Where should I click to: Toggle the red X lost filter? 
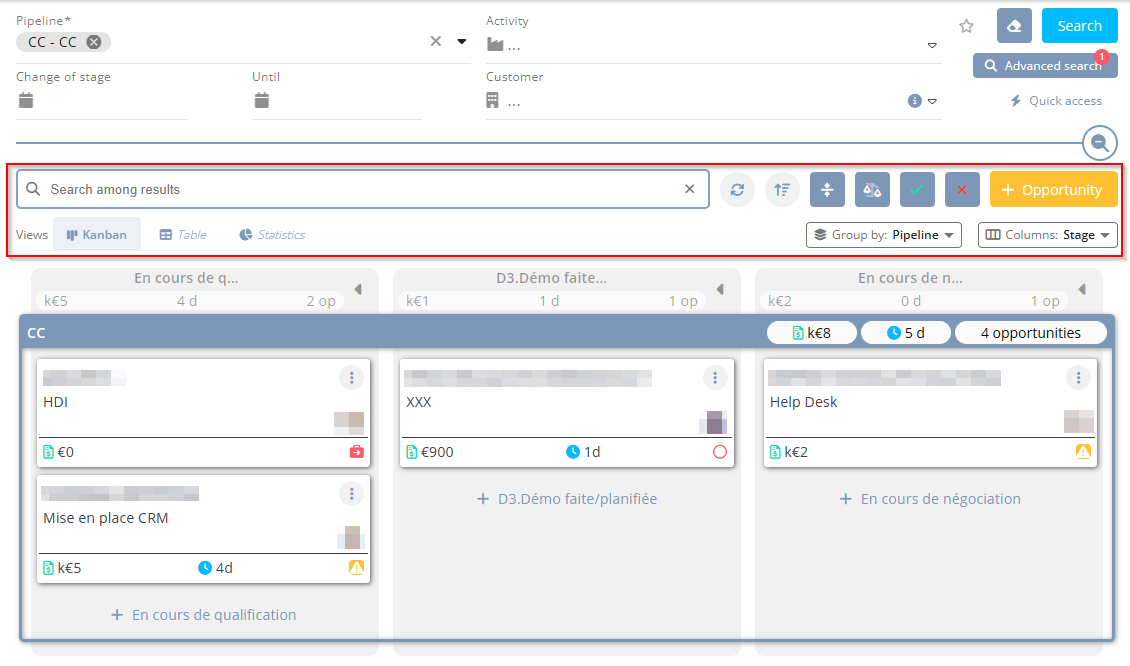click(962, 189)
